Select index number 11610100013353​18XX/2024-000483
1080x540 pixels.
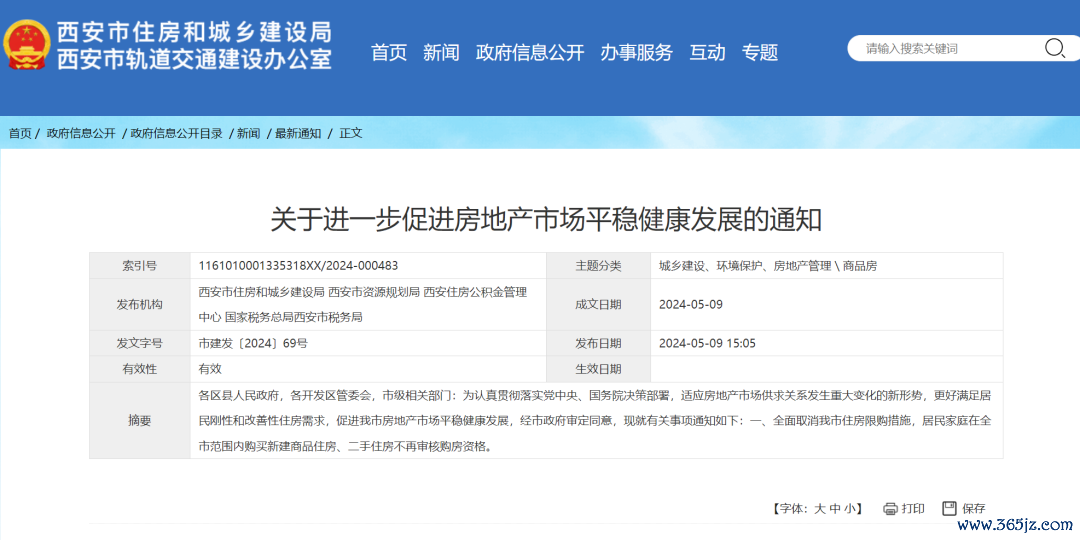pyautogui.click(x=298, y=265)
